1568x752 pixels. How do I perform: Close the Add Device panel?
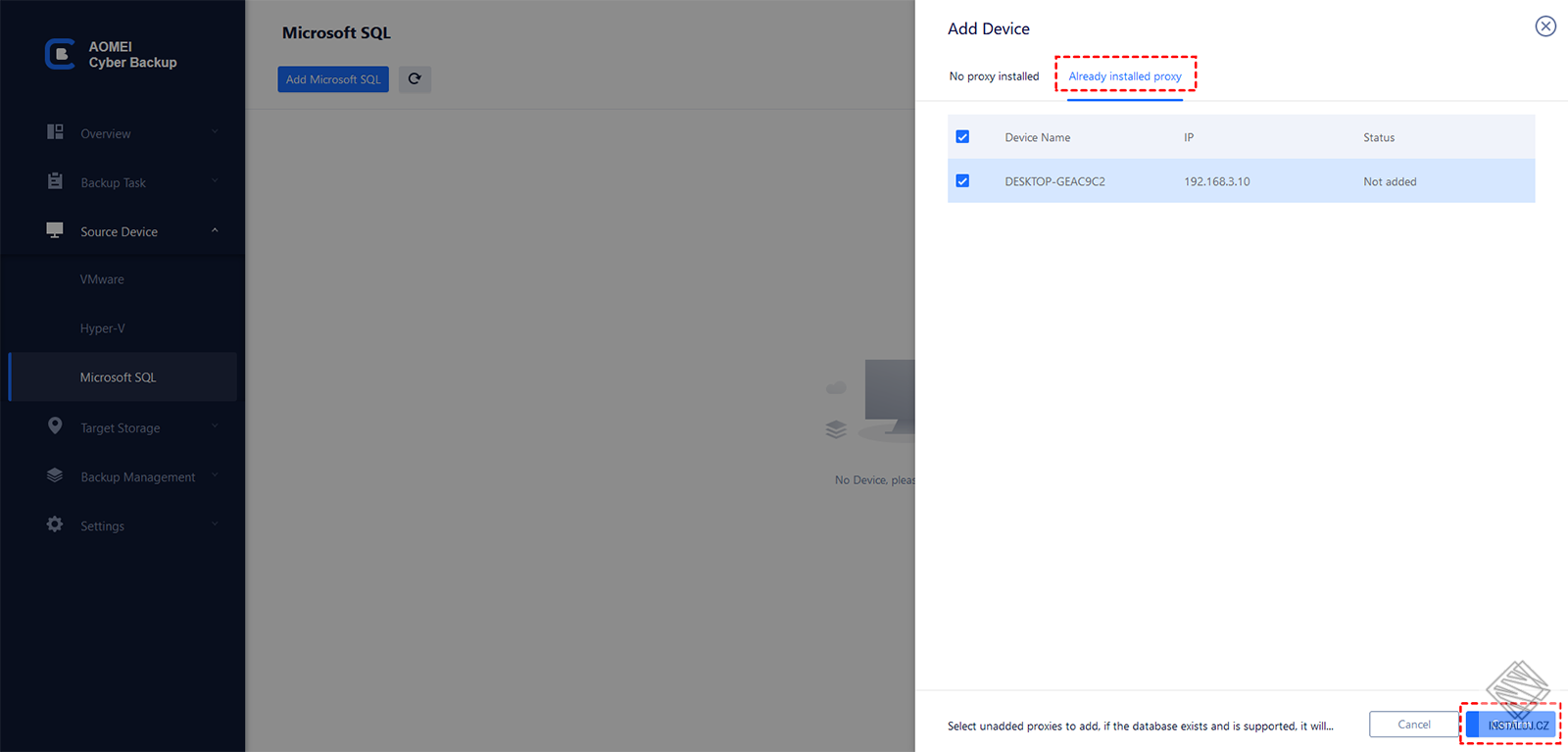click(1545, 26)
